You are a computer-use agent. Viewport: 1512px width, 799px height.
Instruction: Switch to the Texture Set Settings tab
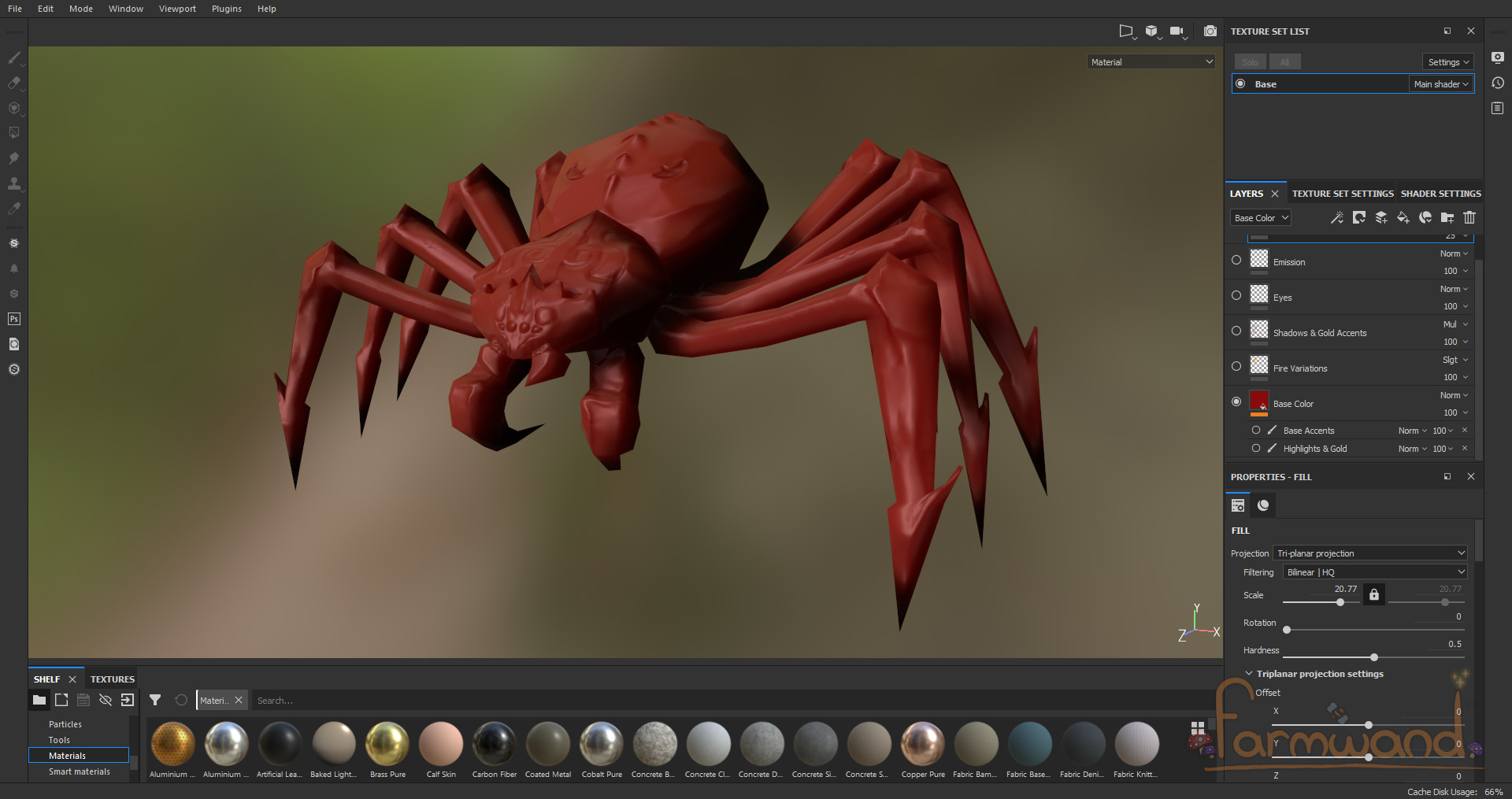pos(1343,194)
